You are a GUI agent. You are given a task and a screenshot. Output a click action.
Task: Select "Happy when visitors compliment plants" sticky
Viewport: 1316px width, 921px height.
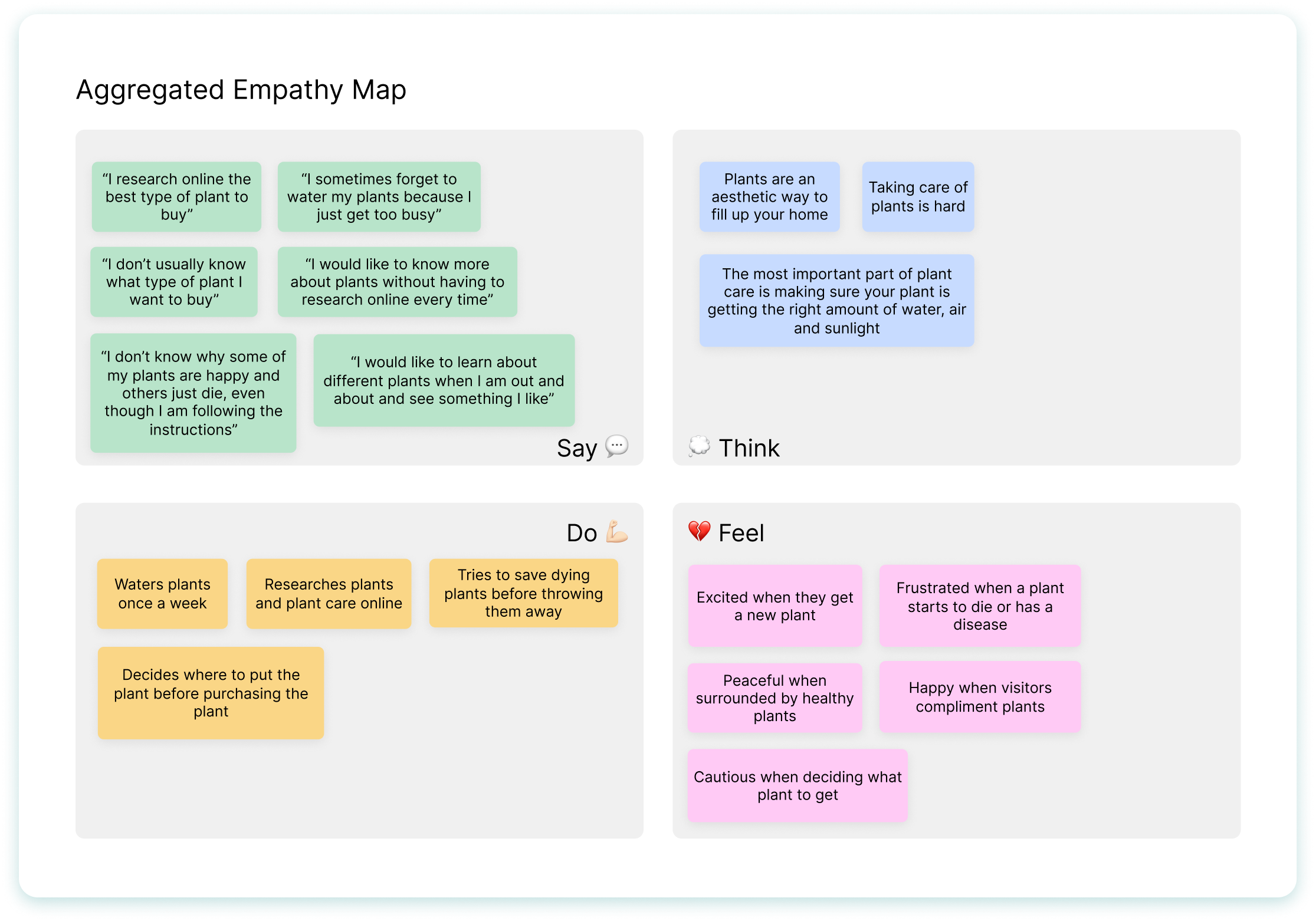[x=979, y=697]
